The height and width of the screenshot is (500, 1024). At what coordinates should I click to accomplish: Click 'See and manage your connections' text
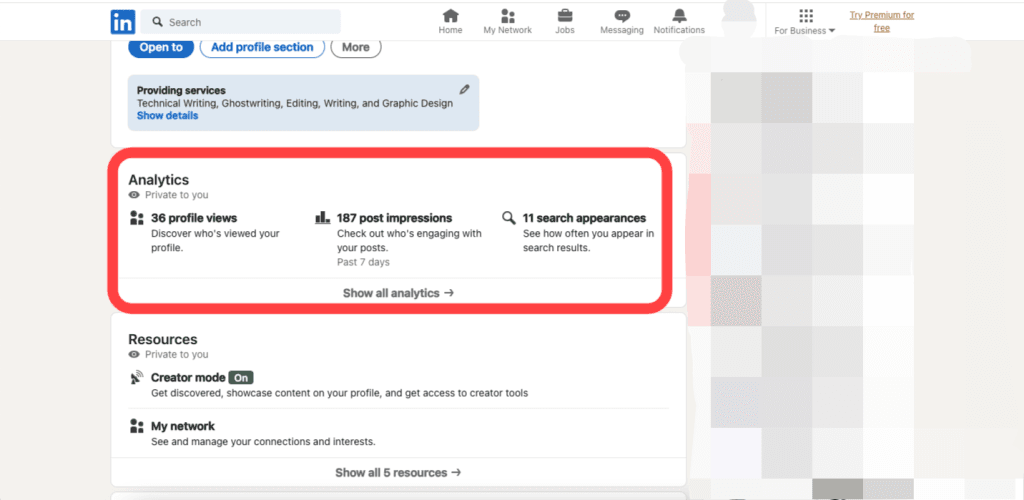(x=263, y=442)
